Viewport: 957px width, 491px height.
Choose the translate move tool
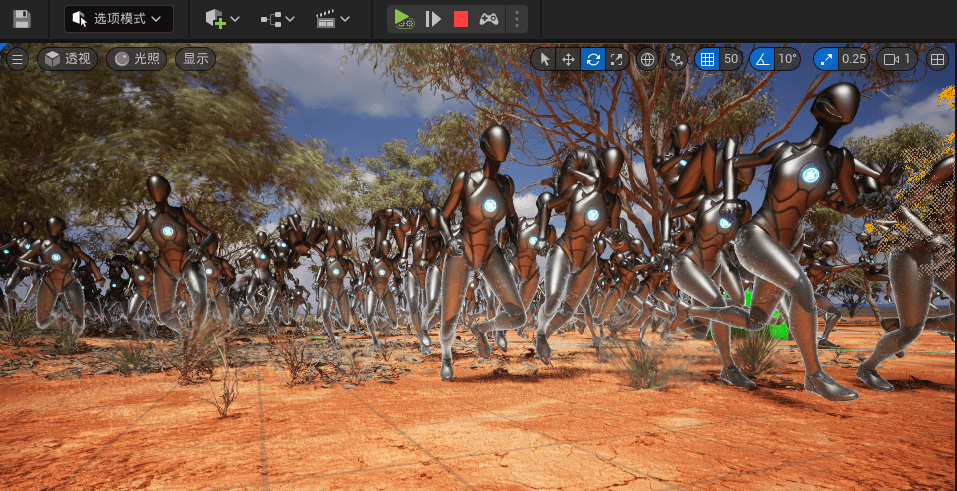pyautogui.click(x=568, y=59)
